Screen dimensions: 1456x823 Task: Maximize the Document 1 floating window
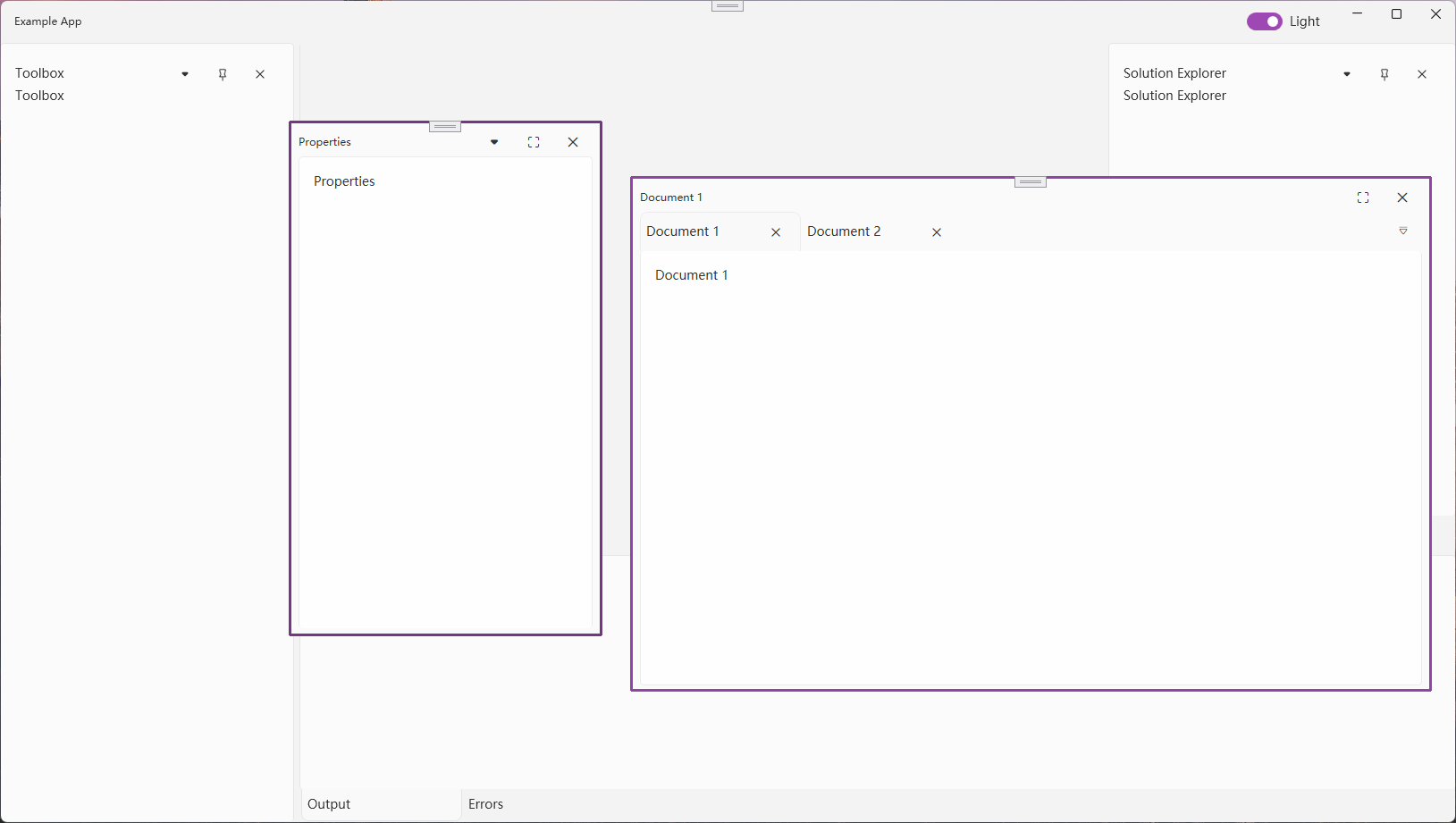click(1363, 197)
